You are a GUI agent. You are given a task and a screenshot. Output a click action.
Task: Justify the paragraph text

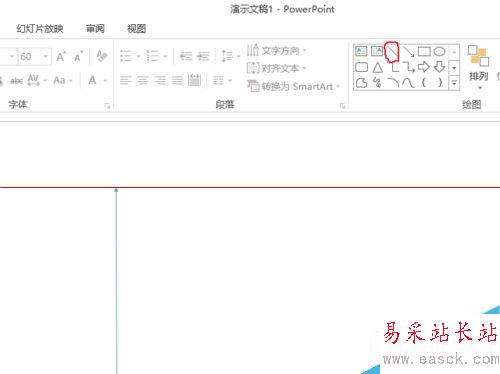177,80
